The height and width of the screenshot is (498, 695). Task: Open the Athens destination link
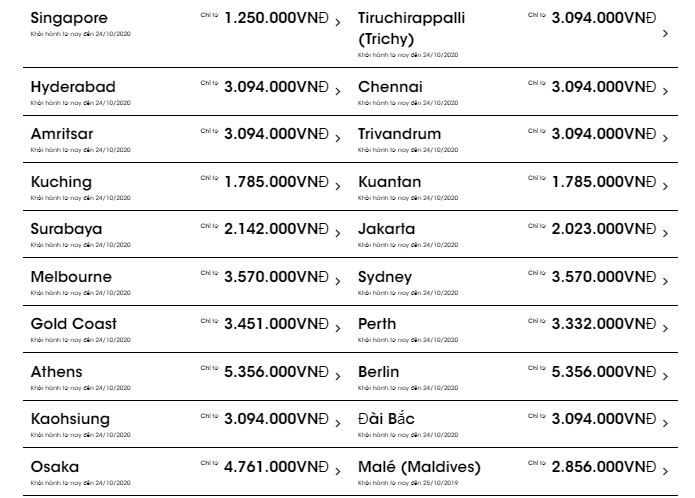click(56, 372)
